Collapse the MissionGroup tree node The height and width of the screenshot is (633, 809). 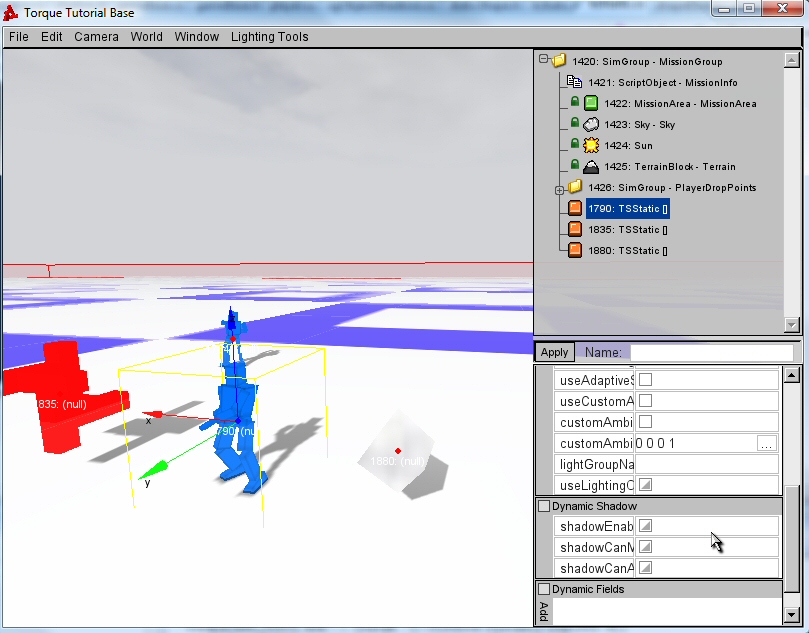[543, 61]
